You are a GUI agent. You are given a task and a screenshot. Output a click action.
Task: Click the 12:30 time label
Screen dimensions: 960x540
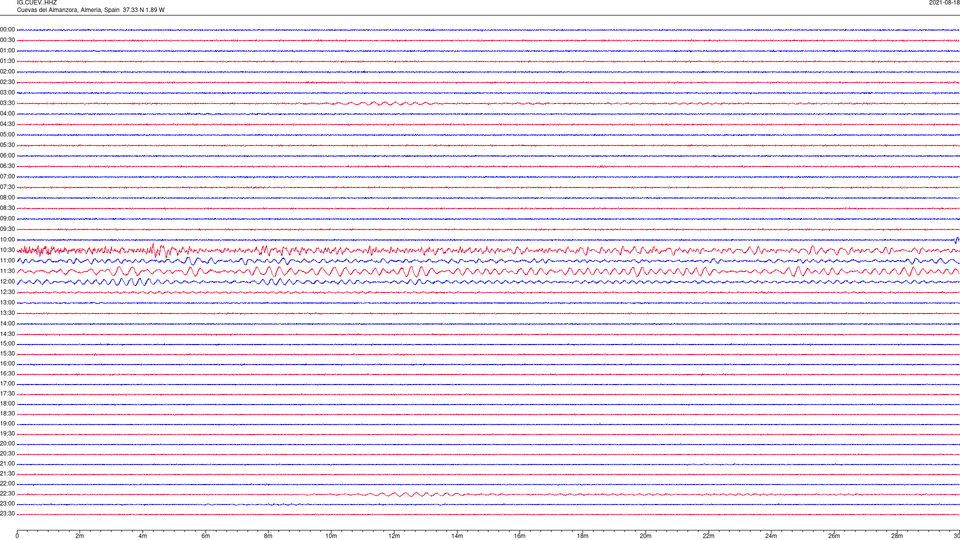coord(7,292)
